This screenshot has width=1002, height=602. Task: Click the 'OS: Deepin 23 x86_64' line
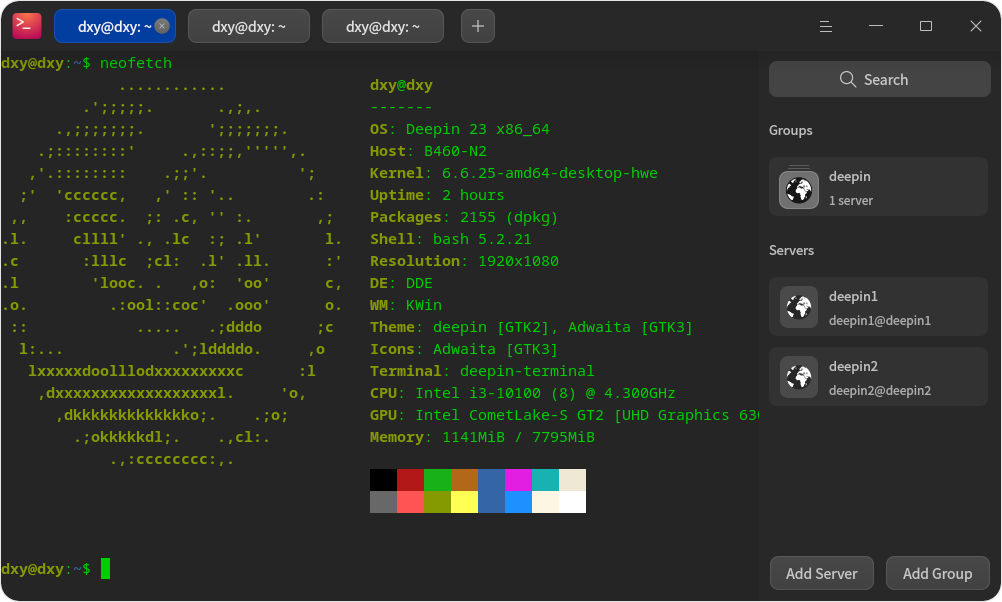(459, 129)
